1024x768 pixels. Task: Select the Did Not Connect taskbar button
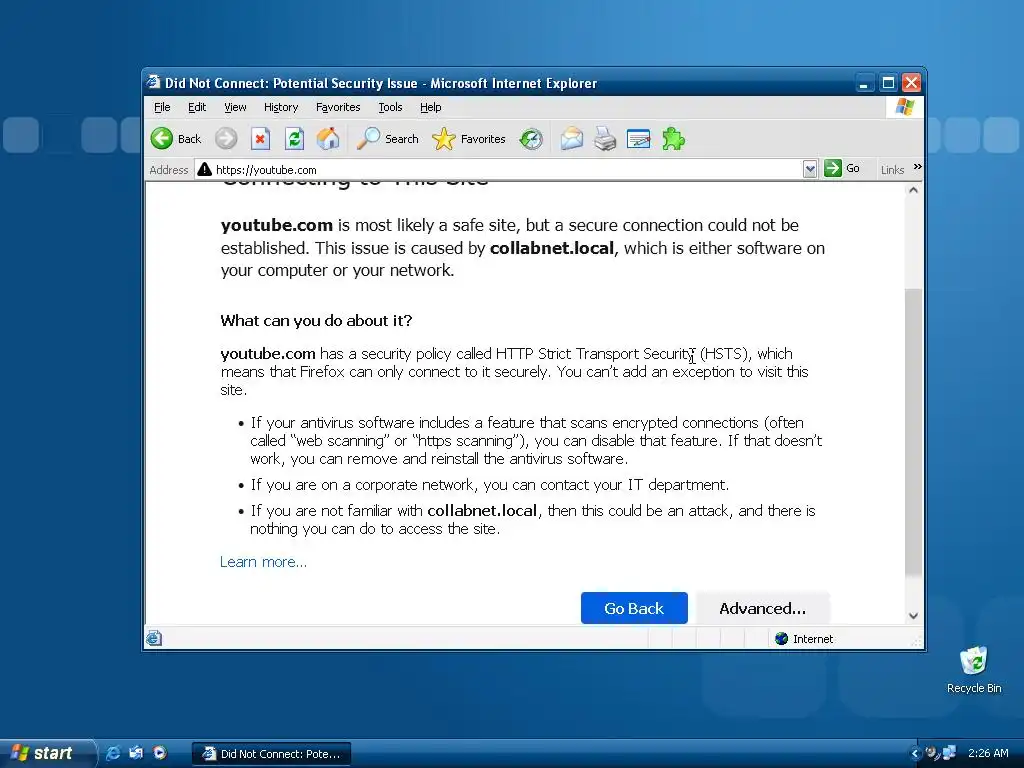coord(272,754)
